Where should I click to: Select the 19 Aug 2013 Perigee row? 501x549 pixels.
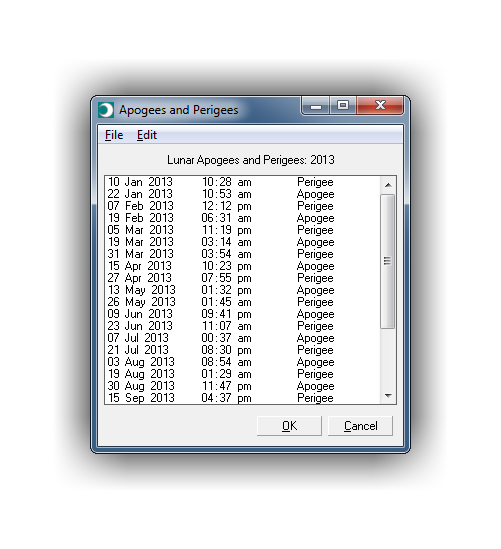pos(242,374)
